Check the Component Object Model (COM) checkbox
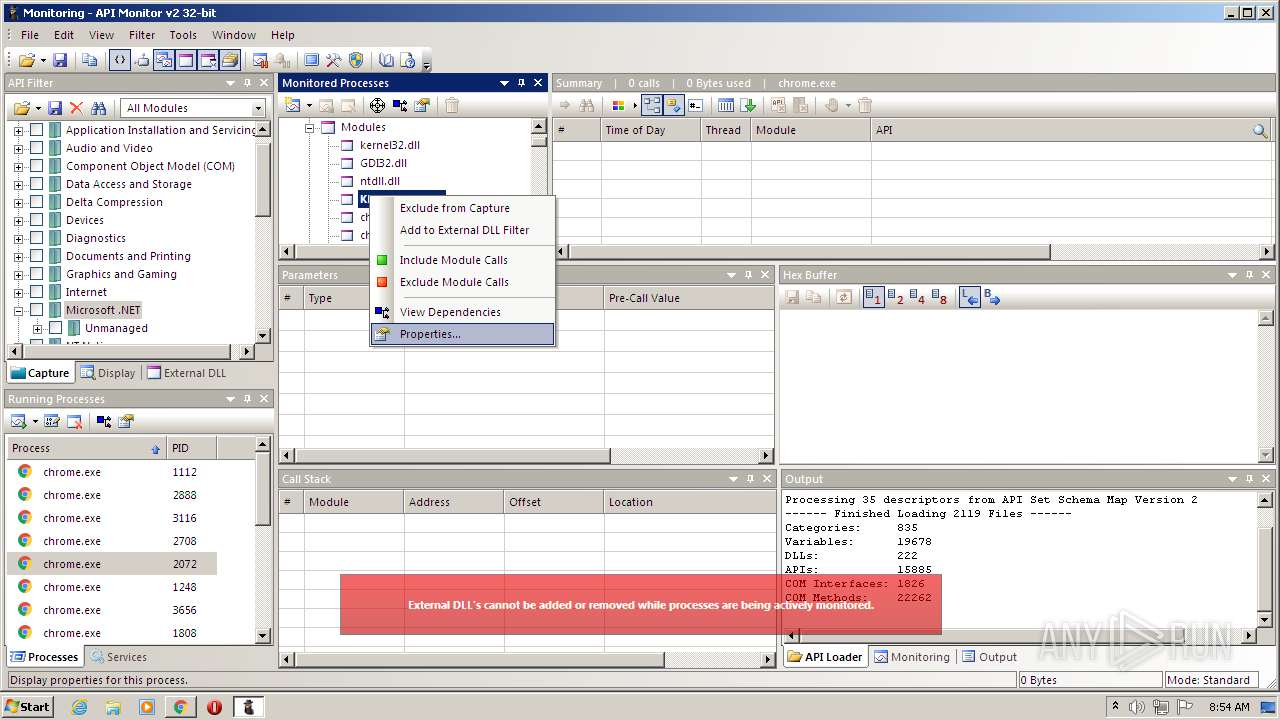This screenshot has height=720, width=1280. tap(36, 166)
